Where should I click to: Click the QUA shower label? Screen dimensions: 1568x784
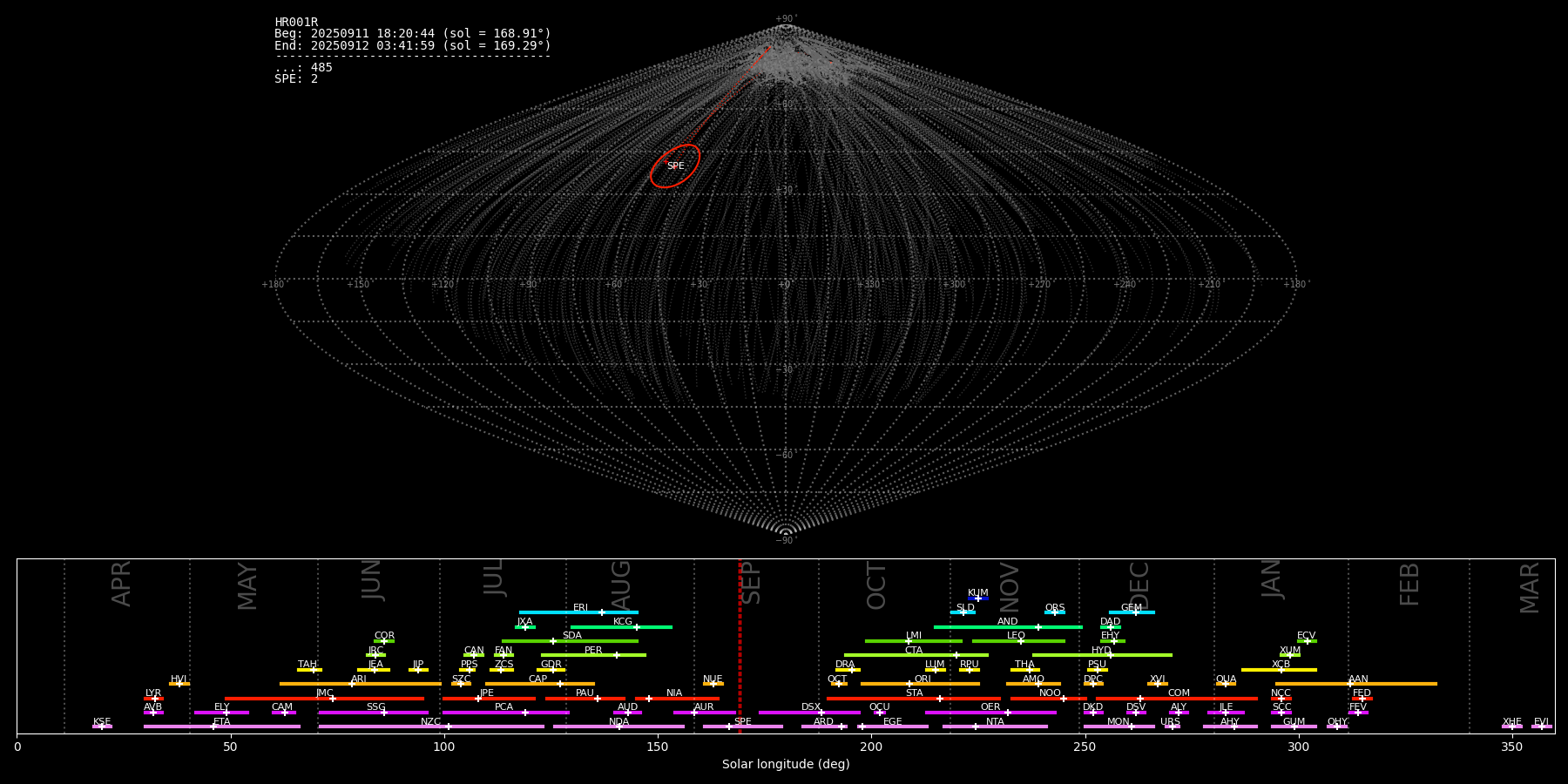tap(1227, 679)
